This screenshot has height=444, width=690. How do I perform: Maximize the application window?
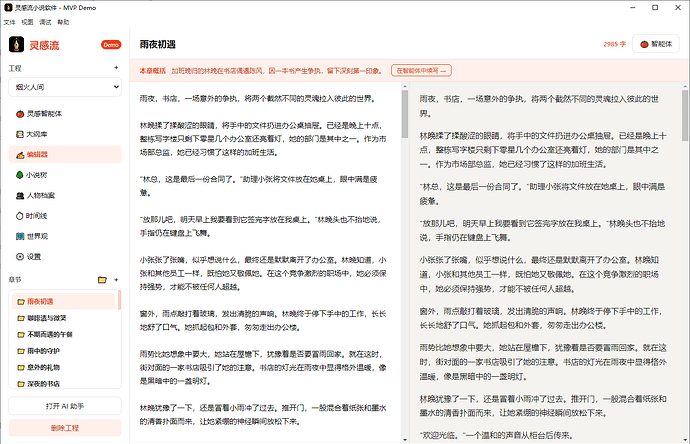click(655, 7)
